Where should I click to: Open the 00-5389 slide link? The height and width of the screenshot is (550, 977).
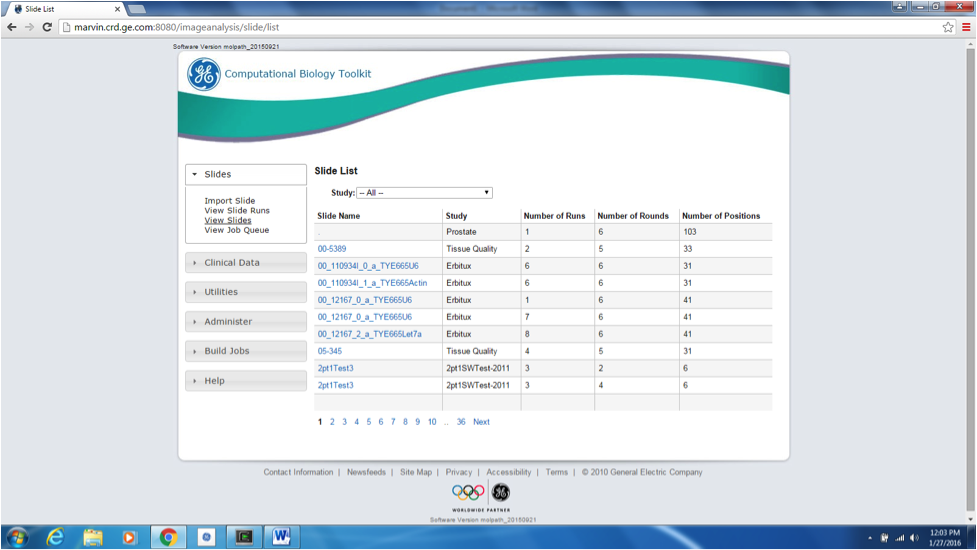coord(332,249)
